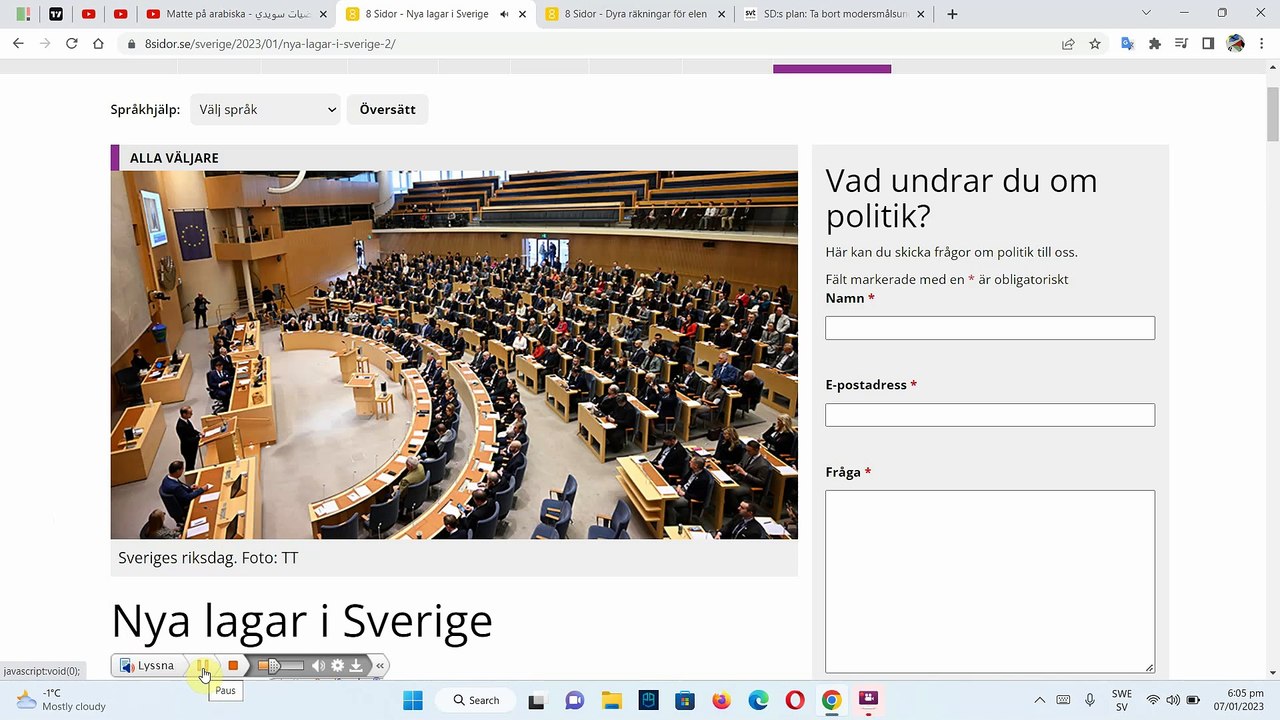Go to the browser home page
This screenshot has width=1280, height=720.
coord(98,44)
